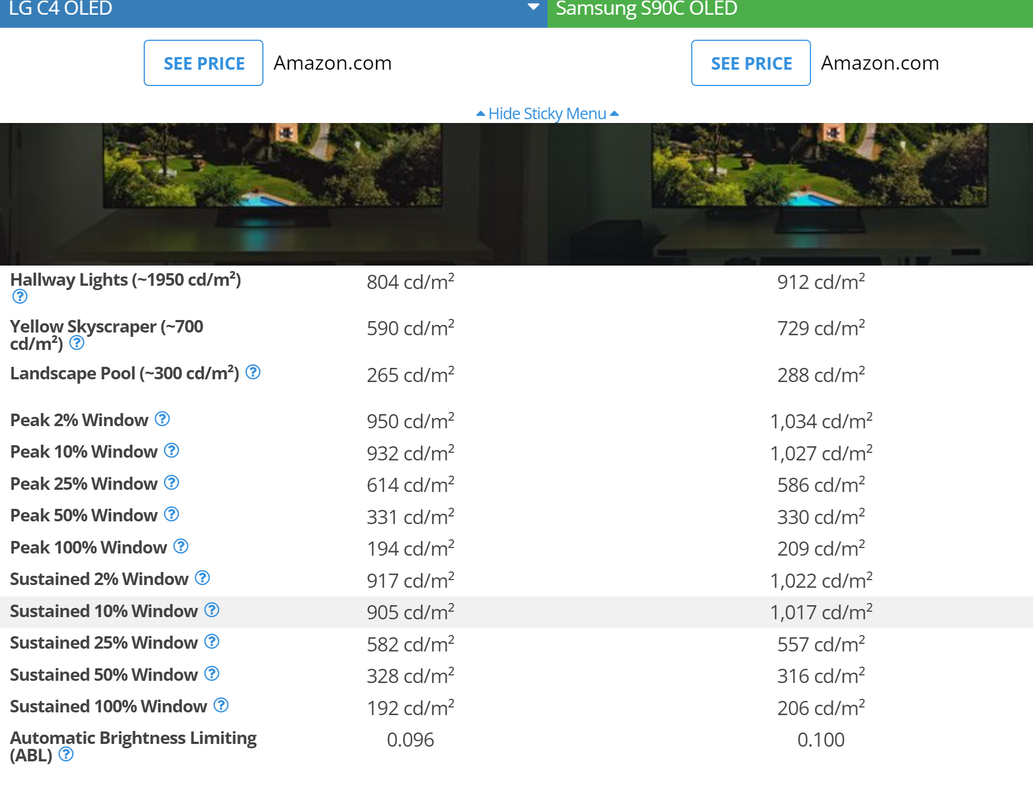Viewport: 1033px width, 800px height.
Task: Select the Peak 100% Window label
Action: (x=88, y=548)
